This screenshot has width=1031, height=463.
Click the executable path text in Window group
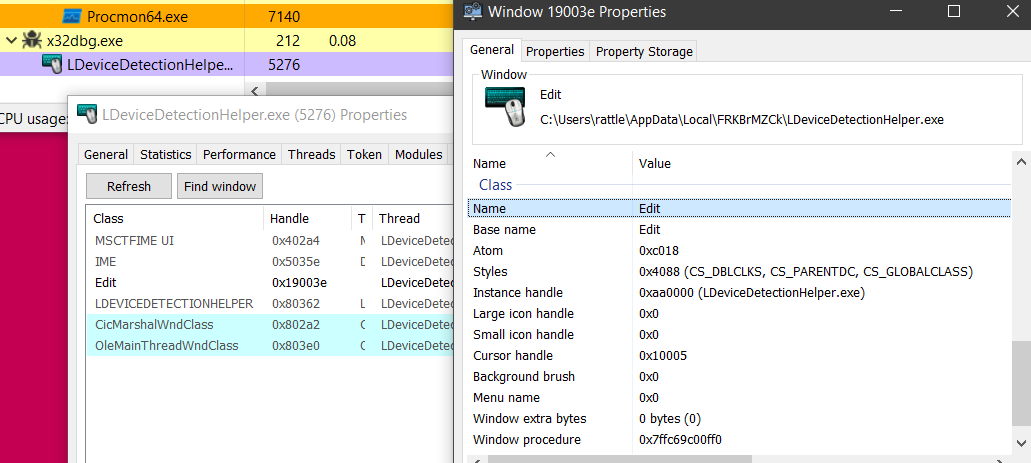point(742,120)
